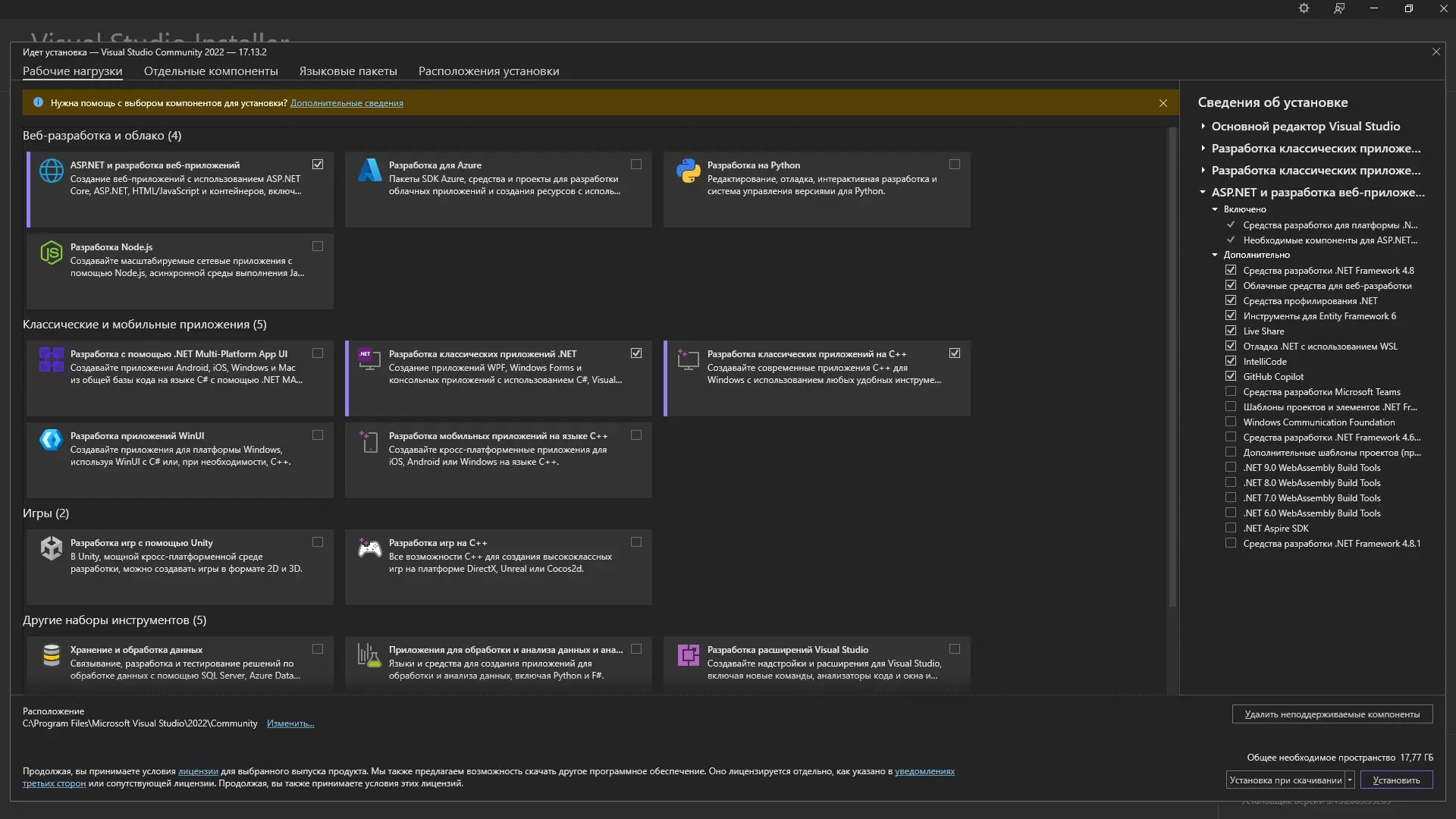Expand second Разработка классических приложений section
The width and height of the screenshot is (1456, 819).
click(1203, 170)
